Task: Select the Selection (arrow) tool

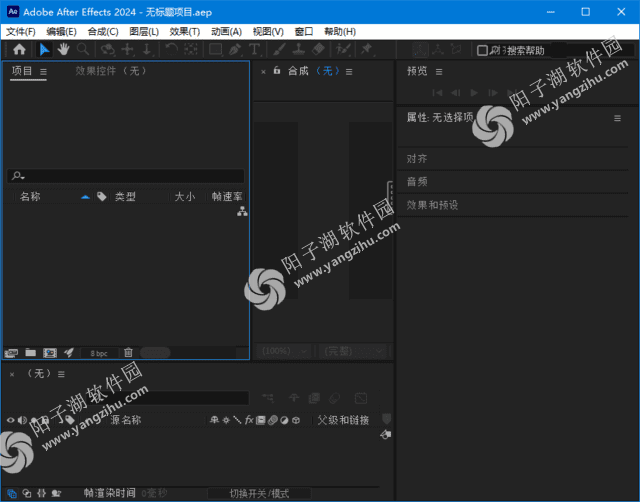Action: click(44, 50)
